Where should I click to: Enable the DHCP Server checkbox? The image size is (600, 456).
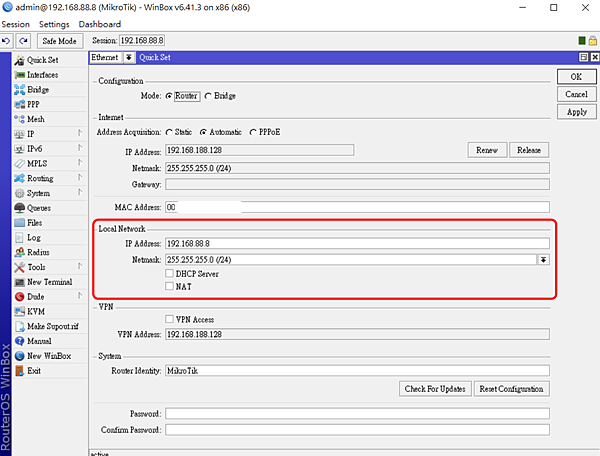[x=170, y=273]
